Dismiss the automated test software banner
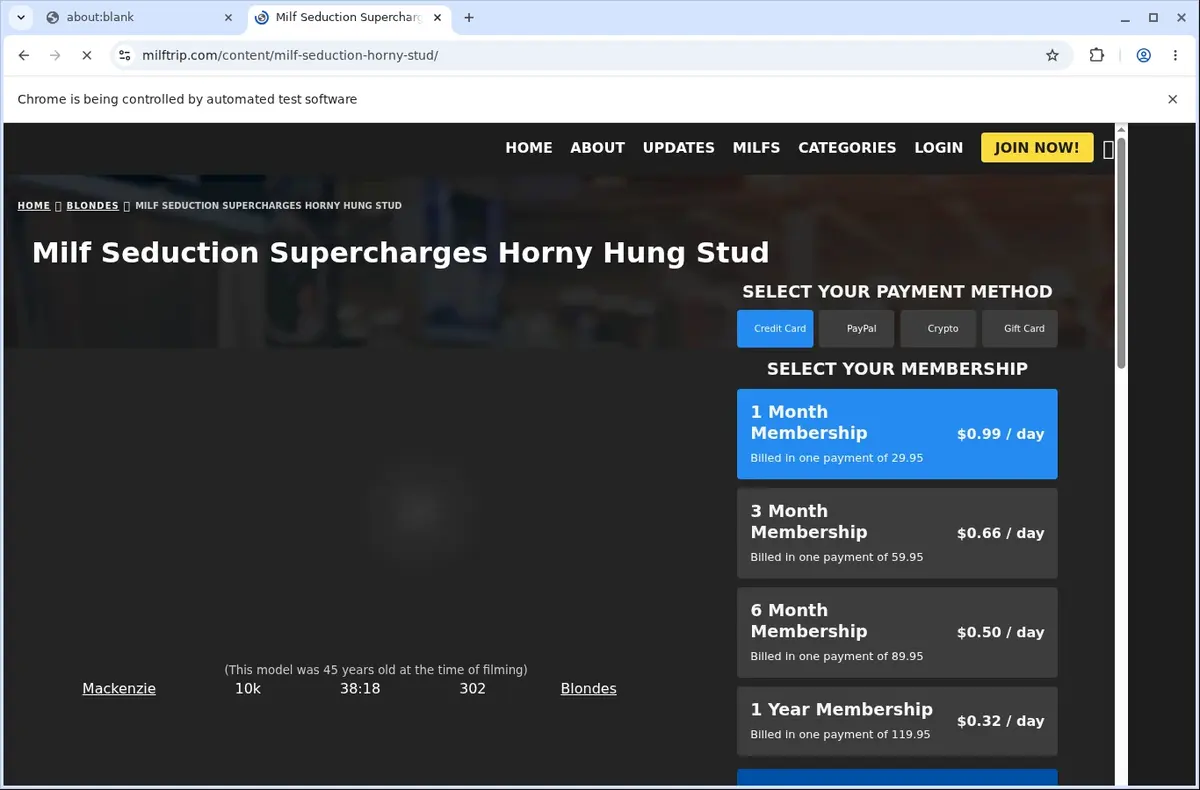1200x790 pixels. click(1173, 99)
